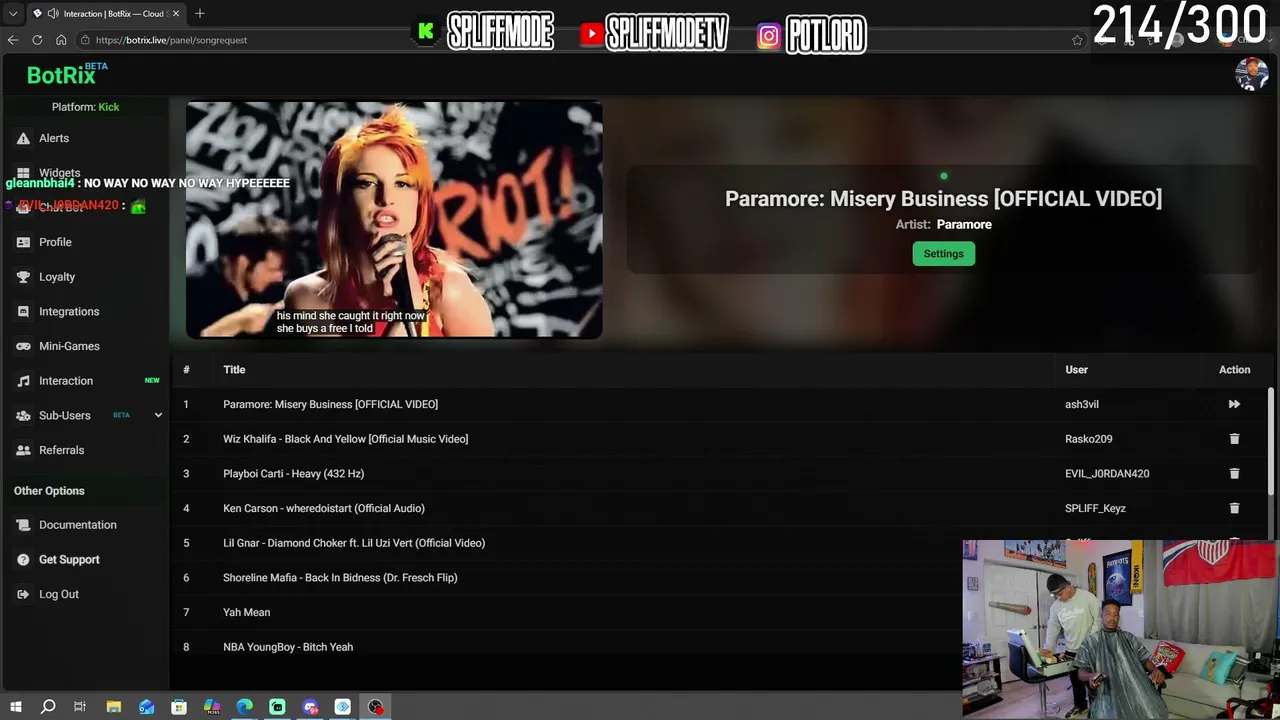
Task: Open the Windows Start menu
Action: (x=15, y=707)
